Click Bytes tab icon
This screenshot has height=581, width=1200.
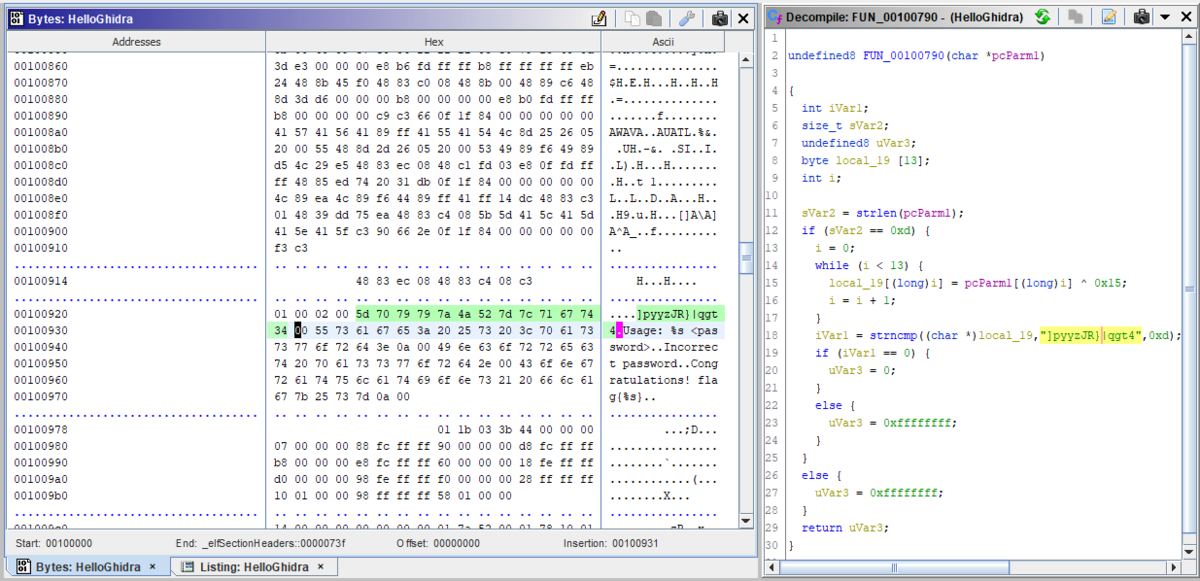click(x=23, y=567)
